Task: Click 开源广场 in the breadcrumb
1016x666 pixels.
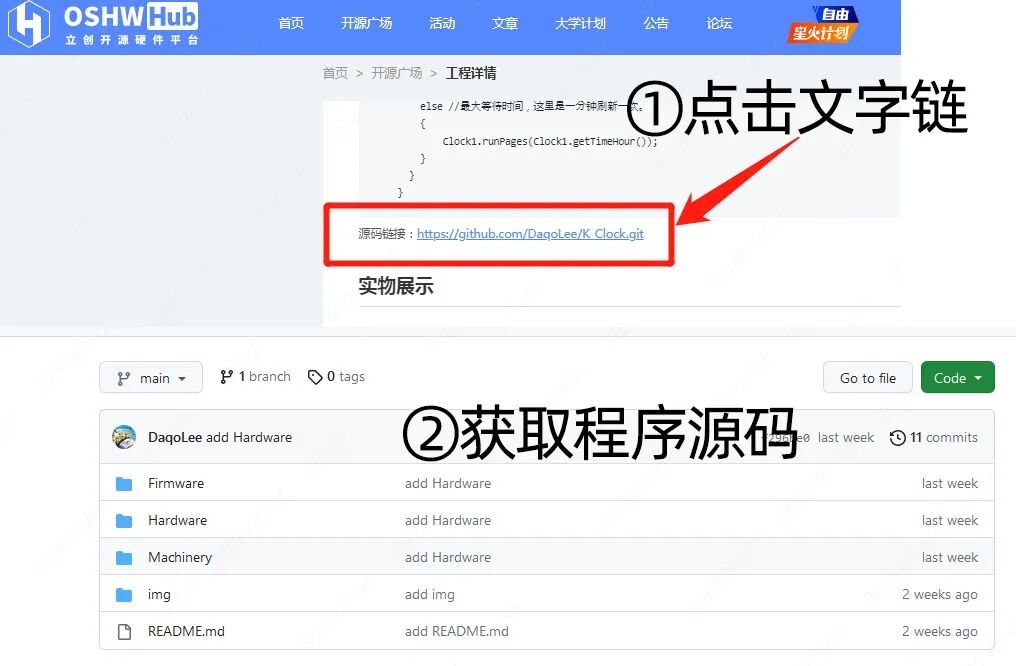Action: click(396, 73)
